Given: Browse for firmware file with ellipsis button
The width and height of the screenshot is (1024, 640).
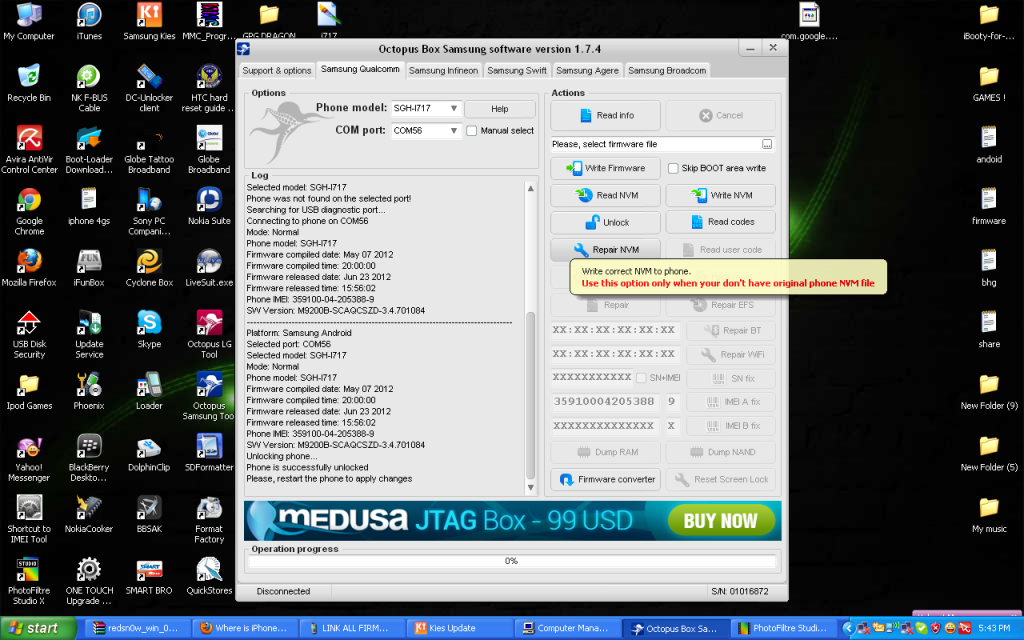Looking at the screenshot, I should 767,144.
